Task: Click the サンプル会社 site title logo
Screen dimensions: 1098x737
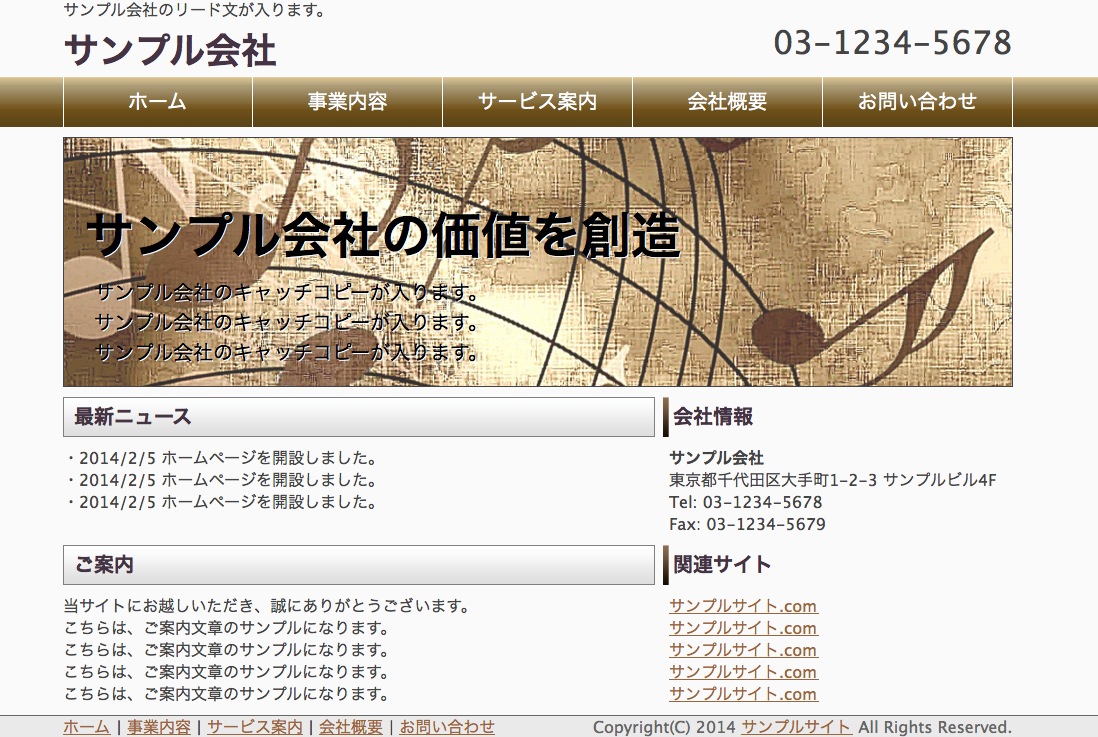Action: click(x=170, y=50)
